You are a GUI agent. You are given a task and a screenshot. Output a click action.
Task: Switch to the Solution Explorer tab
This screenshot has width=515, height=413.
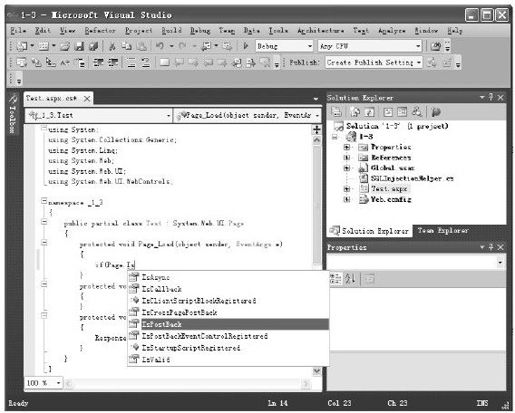(x=369, y=231)
